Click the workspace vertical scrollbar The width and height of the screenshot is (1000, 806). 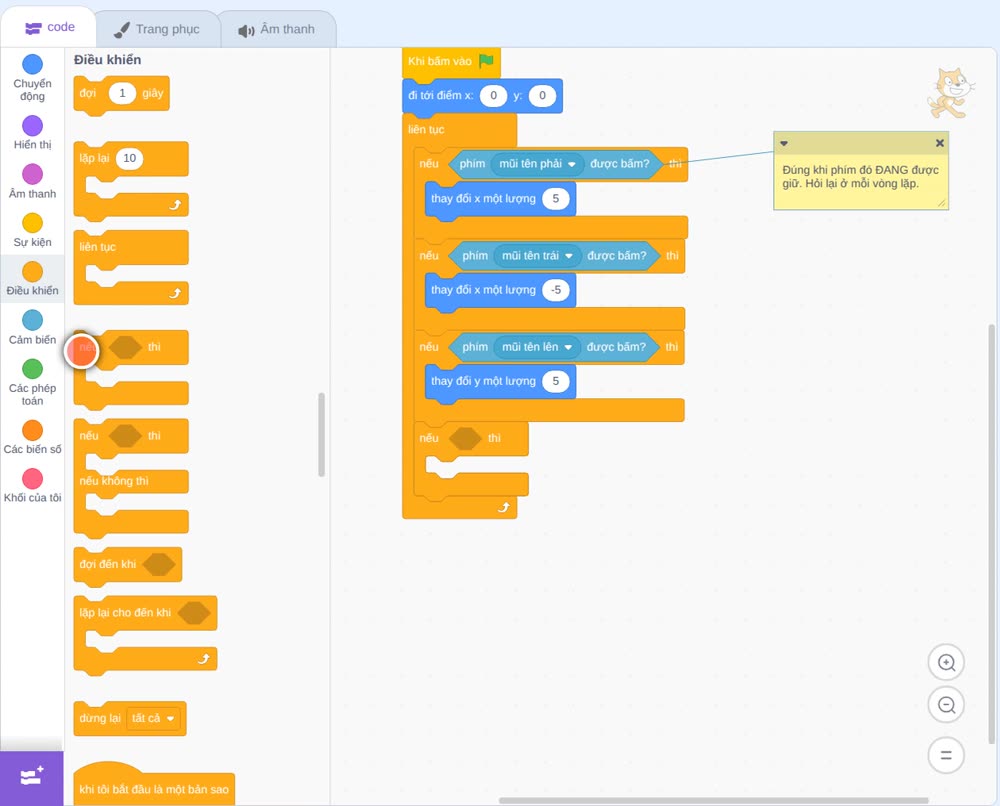click(x=992, y=534)
